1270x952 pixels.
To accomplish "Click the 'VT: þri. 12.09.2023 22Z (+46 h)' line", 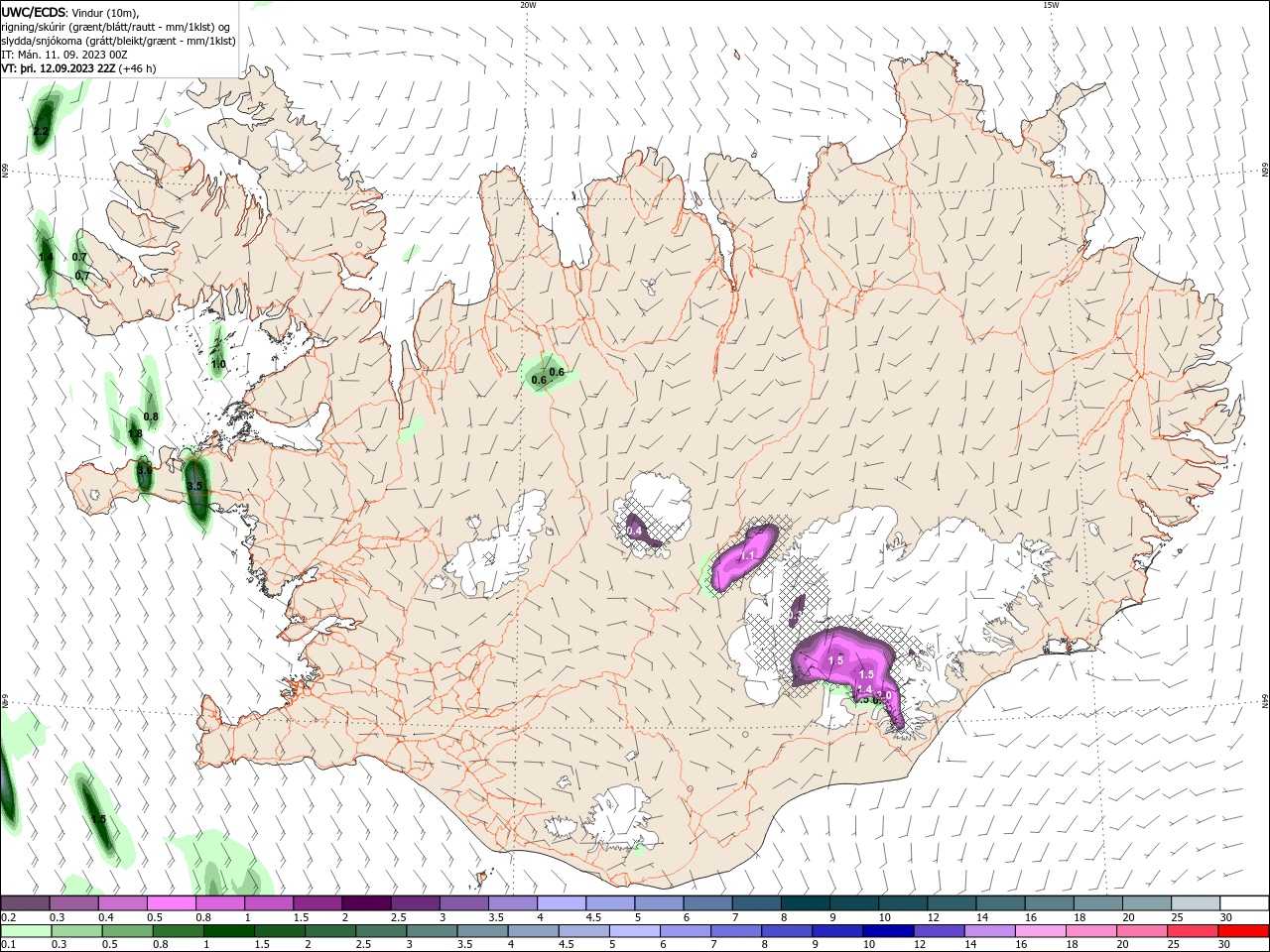I will pyautogui.click(x=79, y=68).
